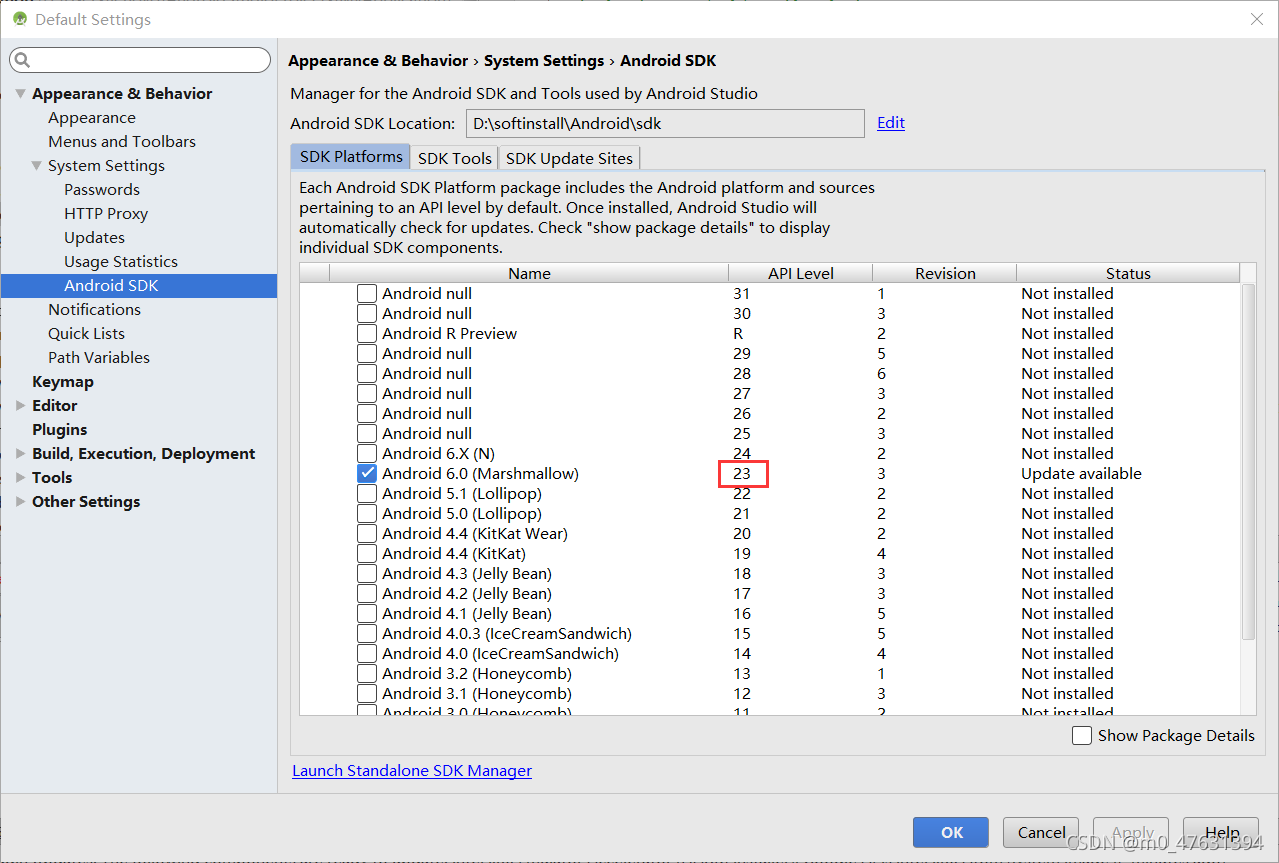Click the Android Studio title bar icon
The height and width of the screenshot is (863, 1279).
[x=20, y=19]
